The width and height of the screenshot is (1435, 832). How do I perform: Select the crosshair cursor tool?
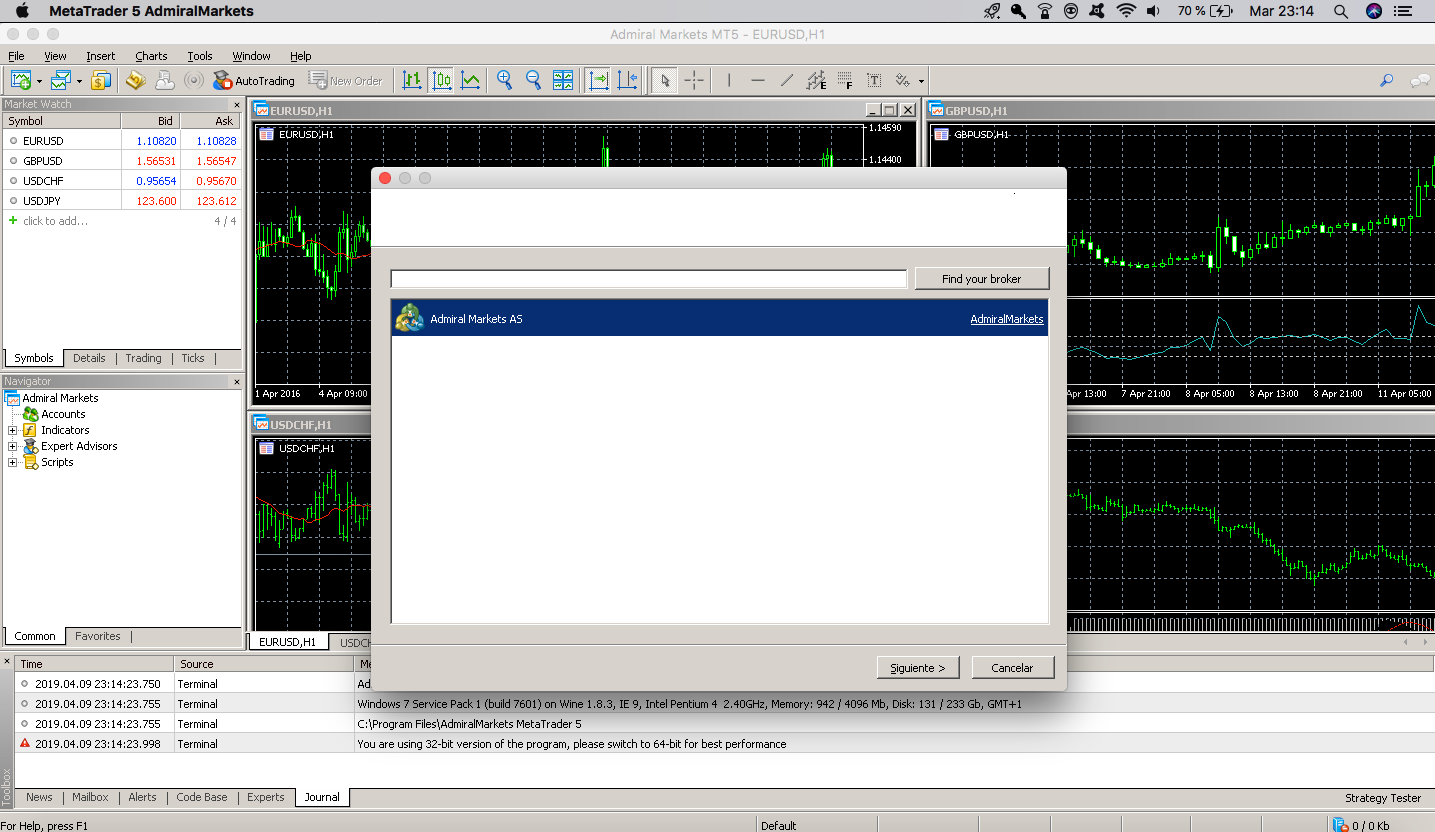pyautogui.click(x=694, y=81)
